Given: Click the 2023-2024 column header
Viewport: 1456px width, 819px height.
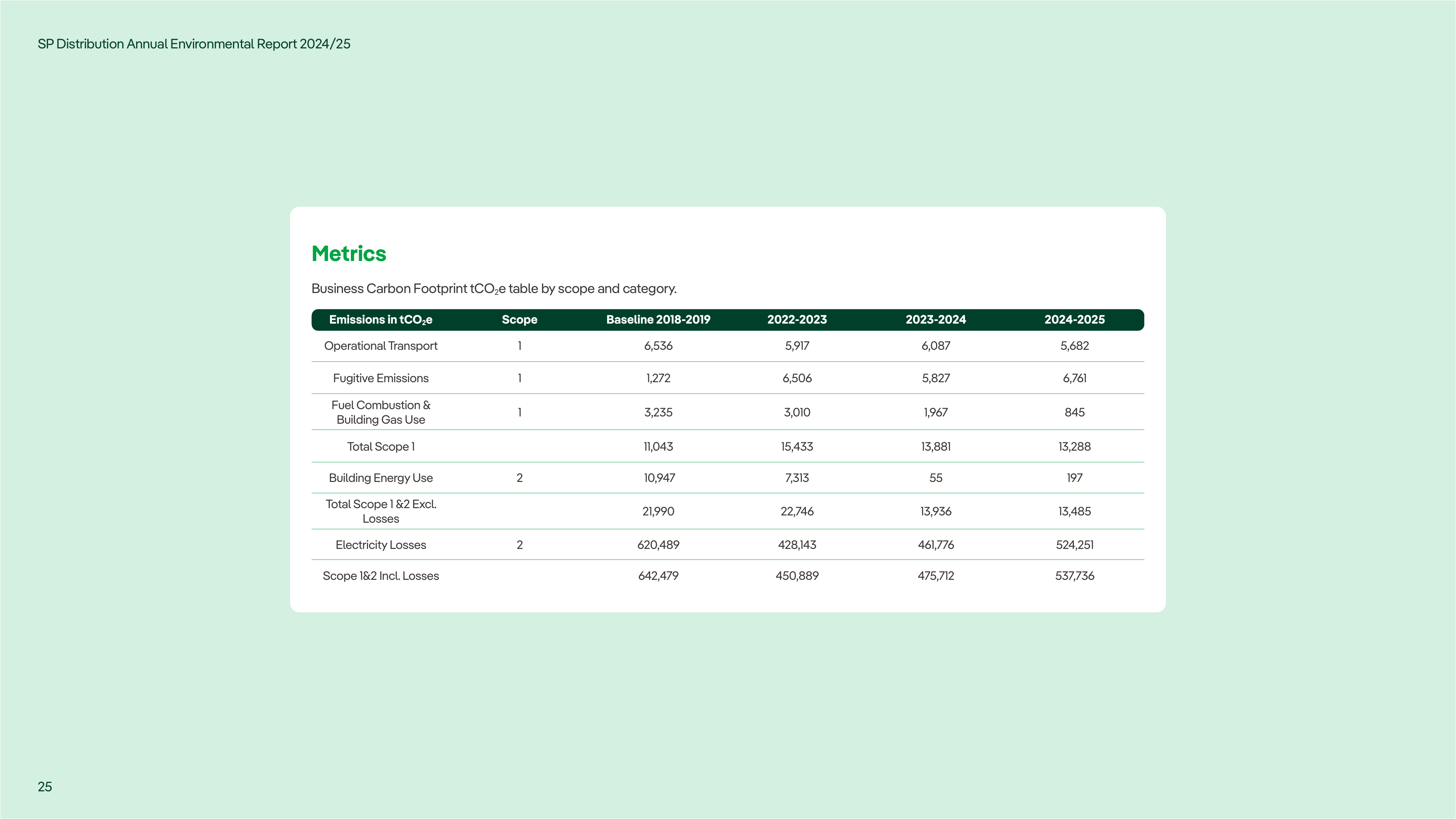Looking at the screenshot, I should 936,320.
